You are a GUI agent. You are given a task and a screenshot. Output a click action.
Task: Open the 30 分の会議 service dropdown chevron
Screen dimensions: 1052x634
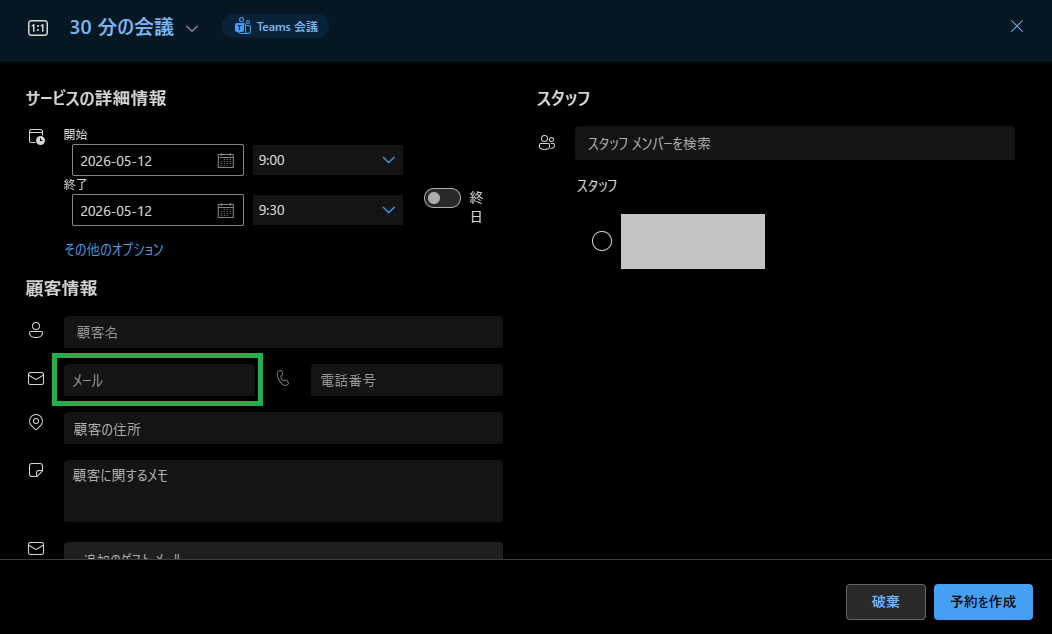point(192,28)
